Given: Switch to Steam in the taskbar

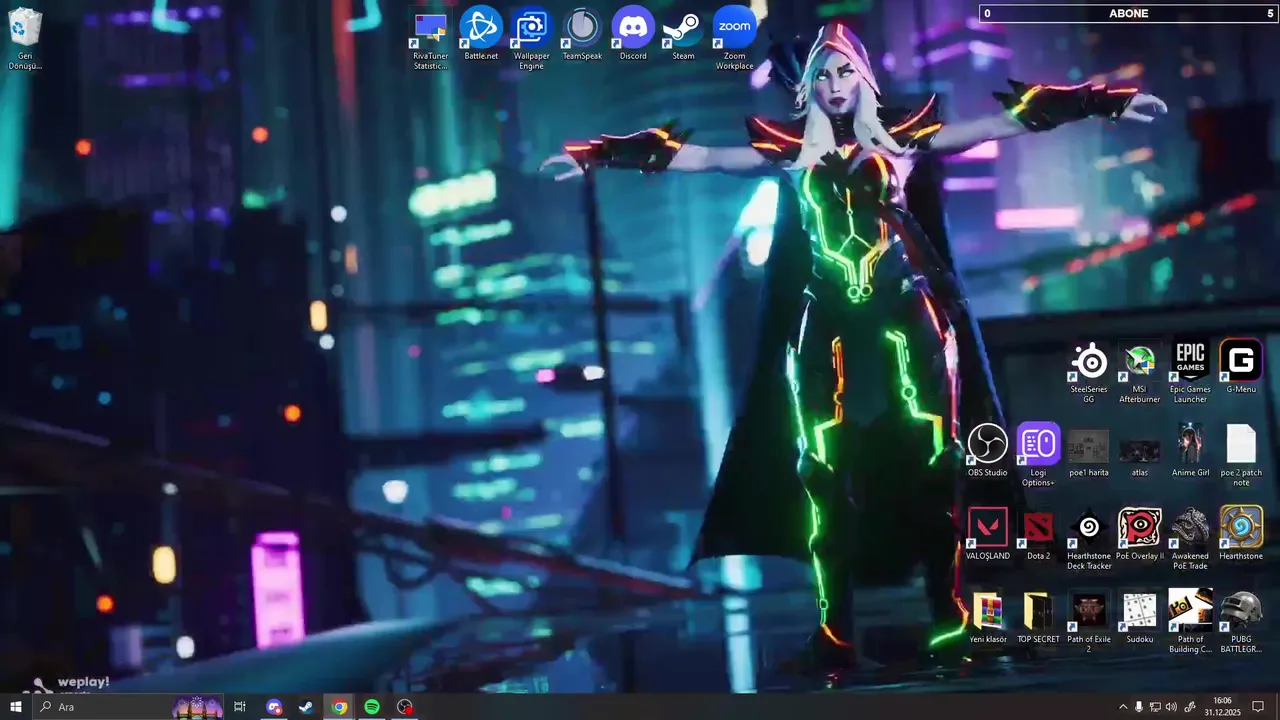Looking at the screenshot, I should tap(306, 707).
